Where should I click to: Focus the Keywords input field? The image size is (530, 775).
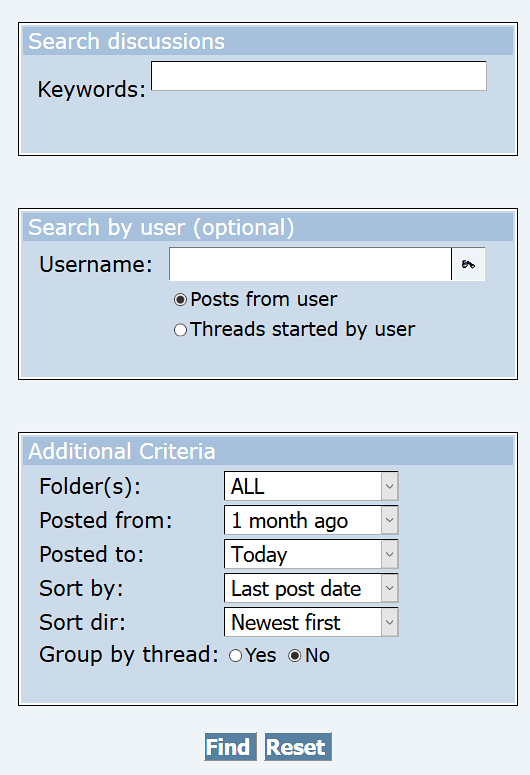pos(319,76)
